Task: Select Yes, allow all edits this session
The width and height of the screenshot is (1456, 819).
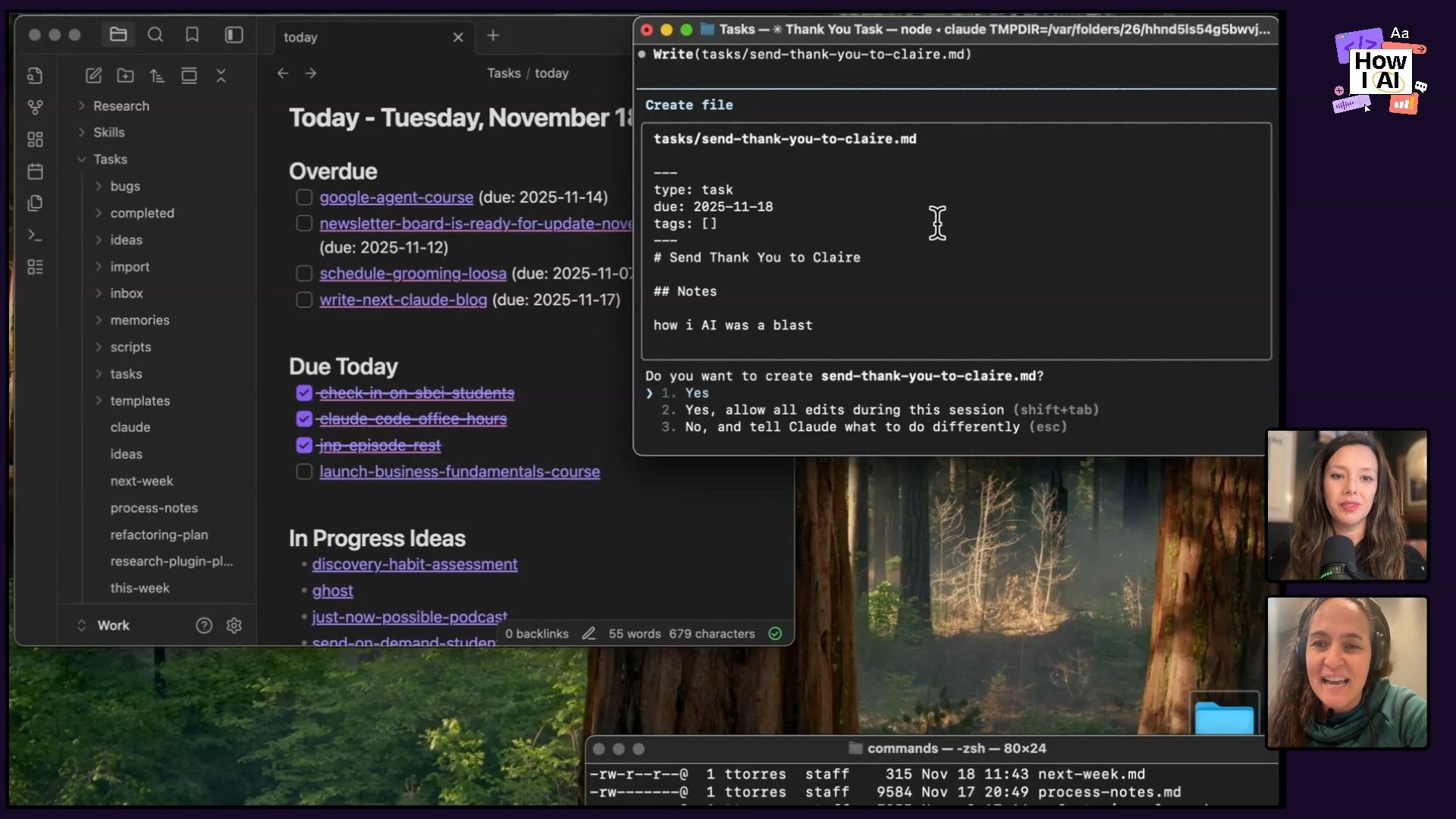Action: coord(880,409)
